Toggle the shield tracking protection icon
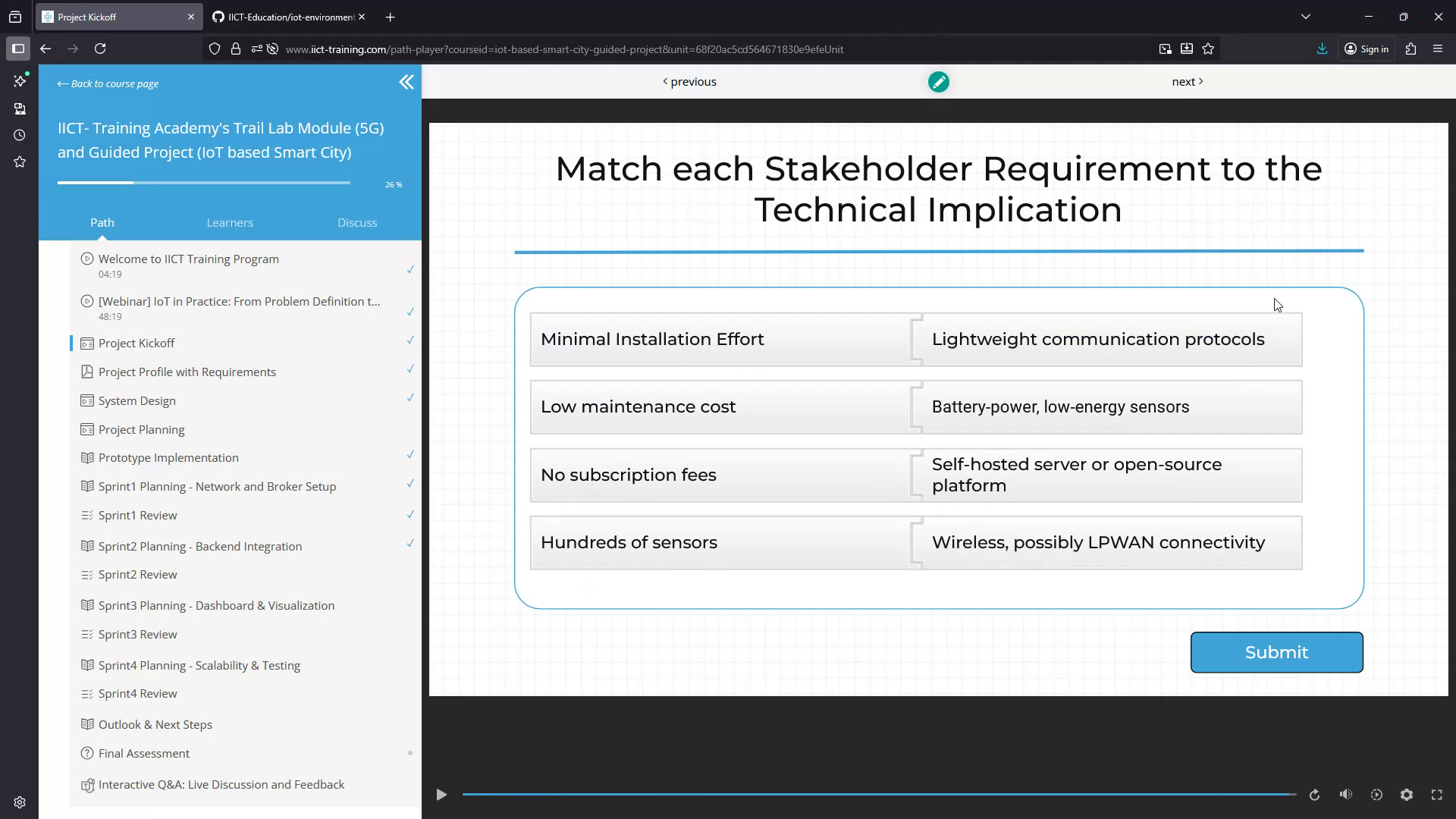The height and width of the screenshot is (819, 1456). [215, 49]
